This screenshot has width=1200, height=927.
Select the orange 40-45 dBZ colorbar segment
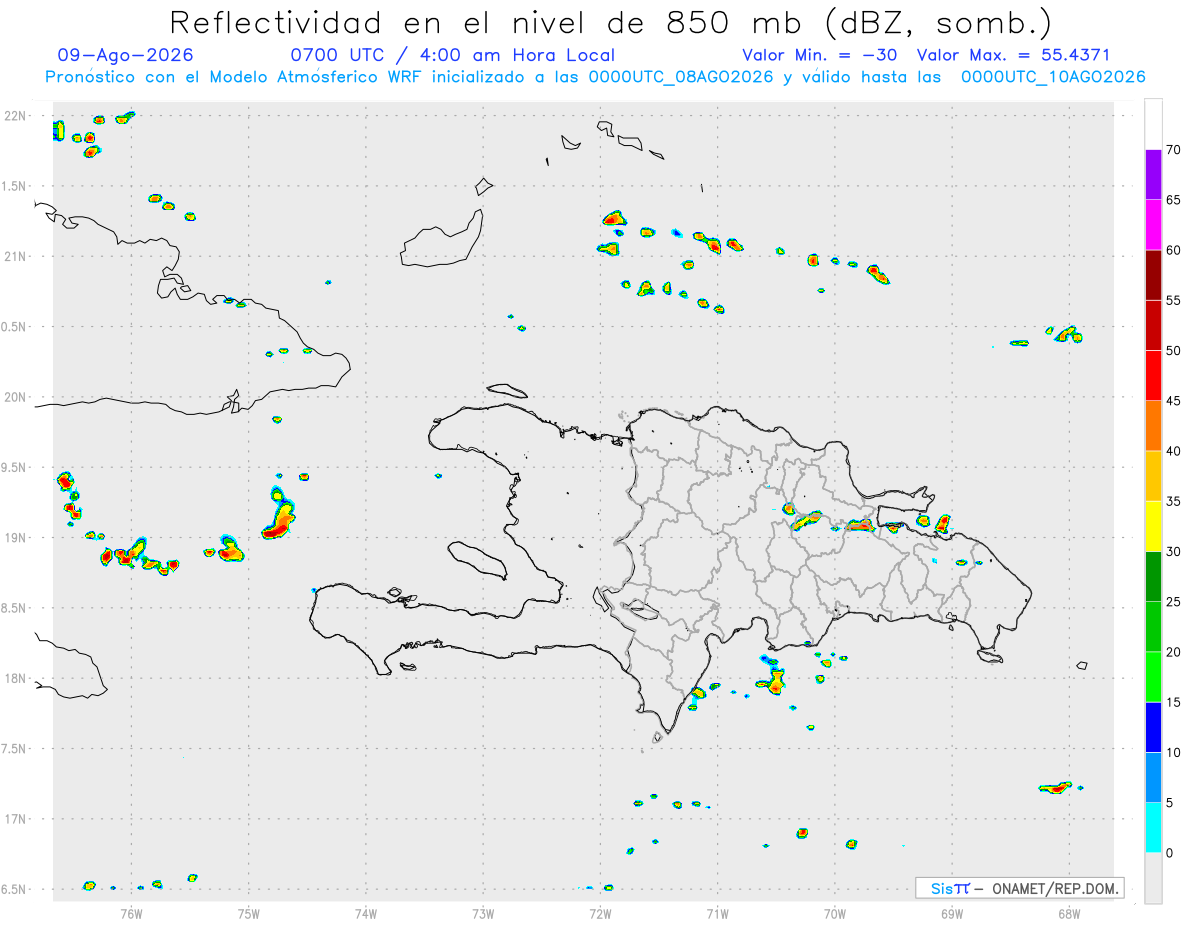tap(1153, 426)
